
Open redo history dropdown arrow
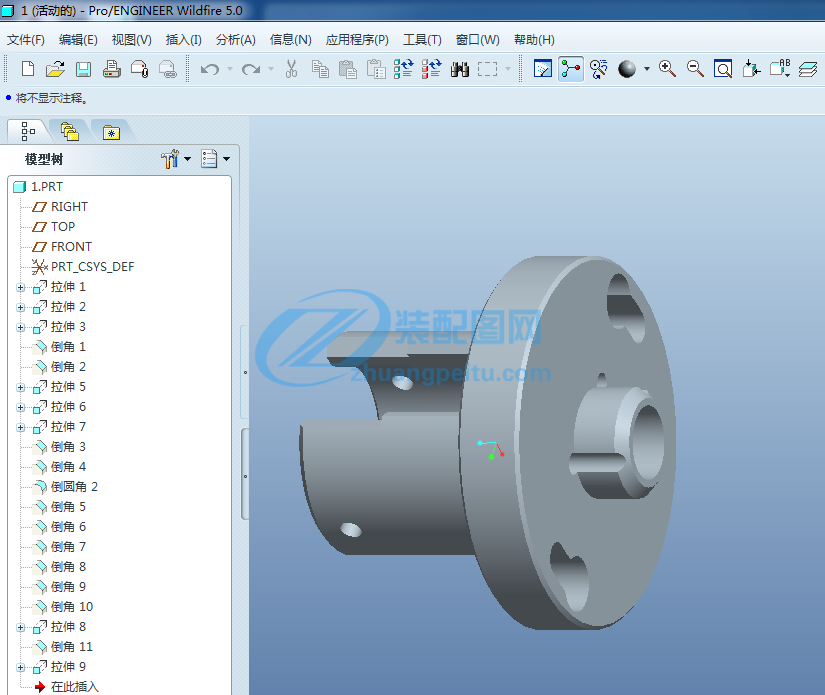click(271, 69)
